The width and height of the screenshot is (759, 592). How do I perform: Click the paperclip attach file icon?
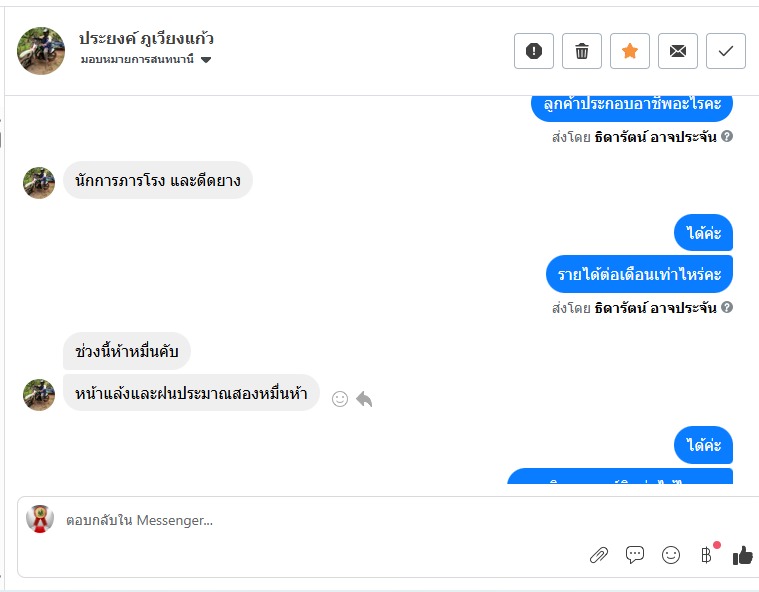tap(599, 555)
